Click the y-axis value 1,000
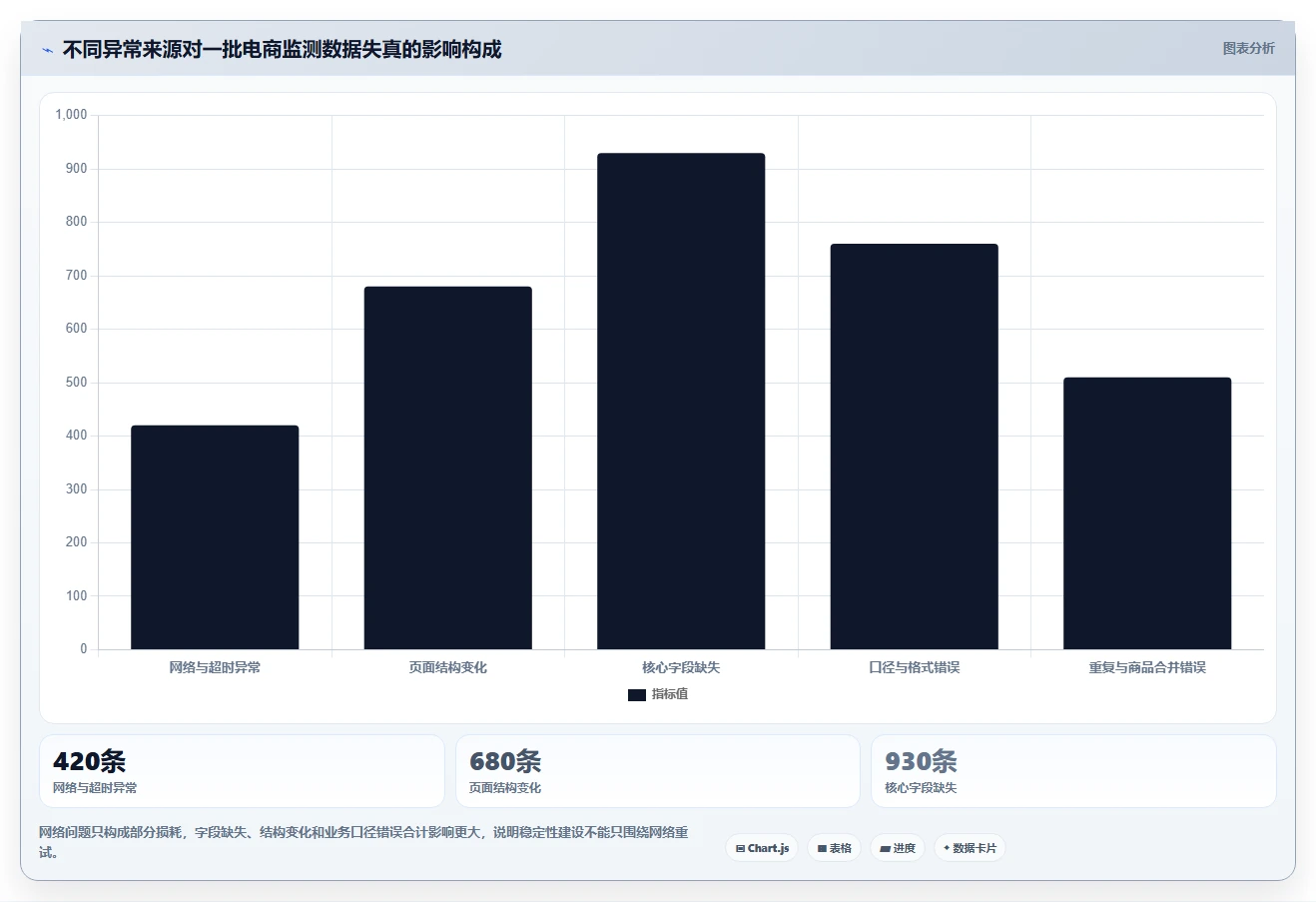 click(x=71, y=115)
